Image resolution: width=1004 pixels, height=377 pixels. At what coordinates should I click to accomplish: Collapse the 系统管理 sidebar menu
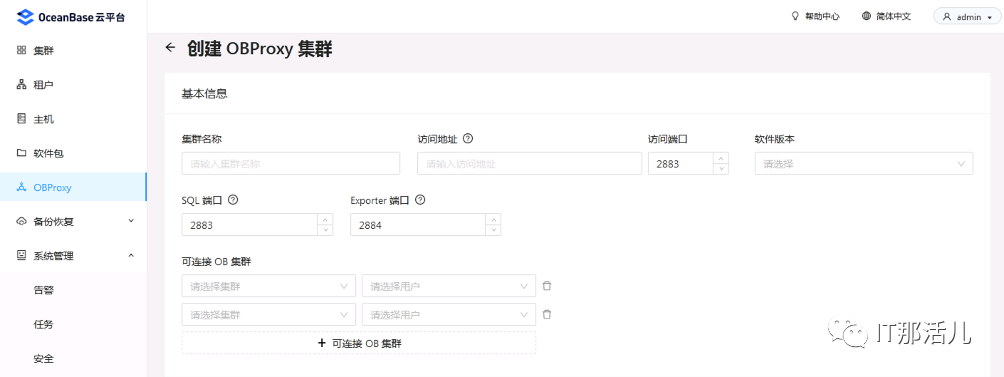pyautogui.click(x=73, y=256)
